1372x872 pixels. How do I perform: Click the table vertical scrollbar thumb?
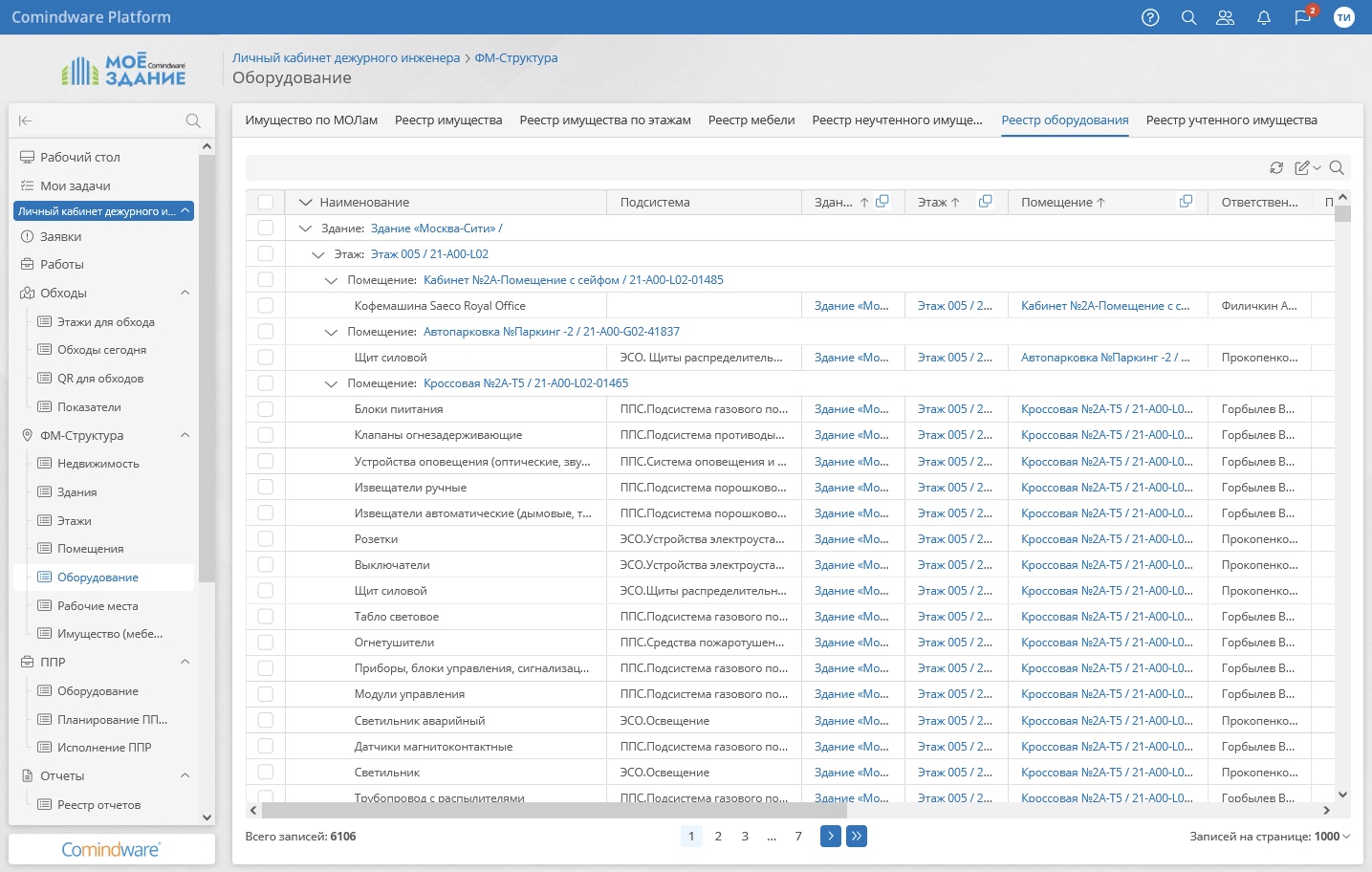pyautogui.click(x=1343, y=213)
